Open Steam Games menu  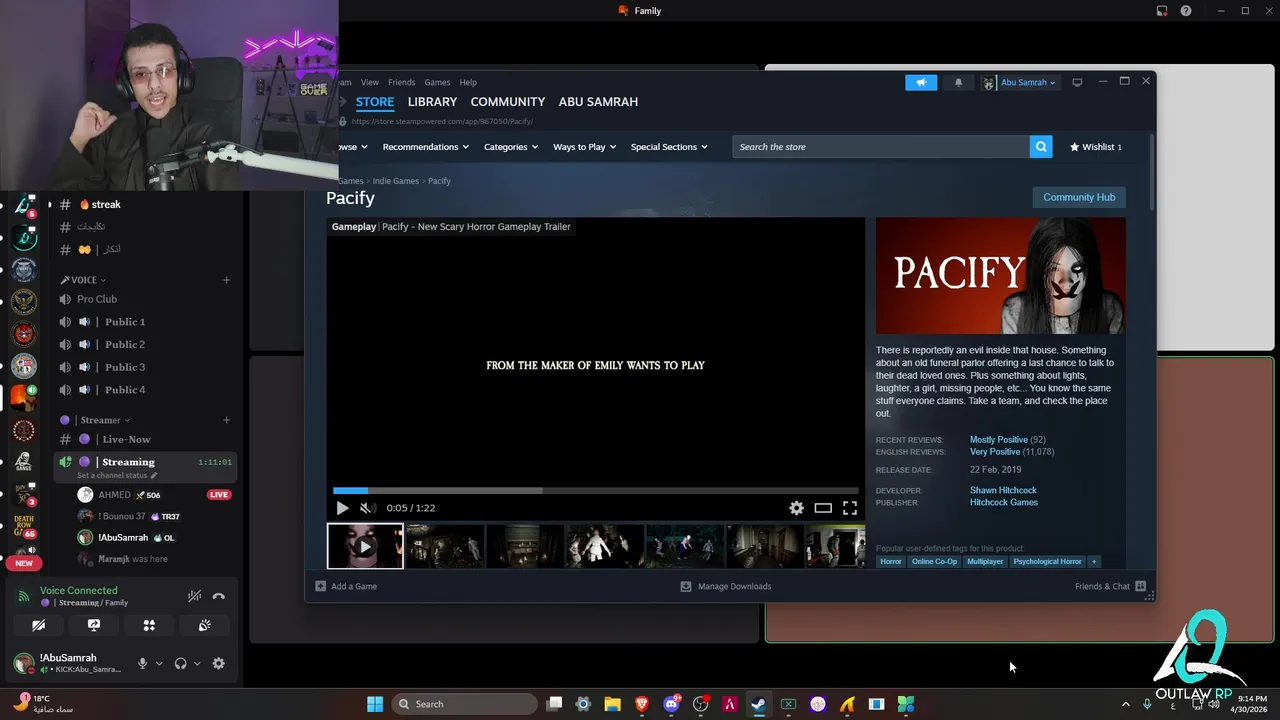point(437,82)
